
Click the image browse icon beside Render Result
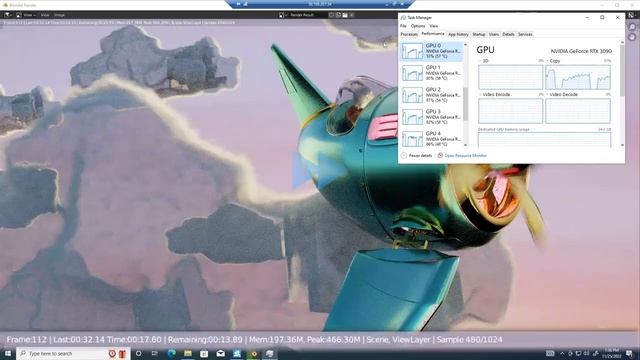click(282, 15)
